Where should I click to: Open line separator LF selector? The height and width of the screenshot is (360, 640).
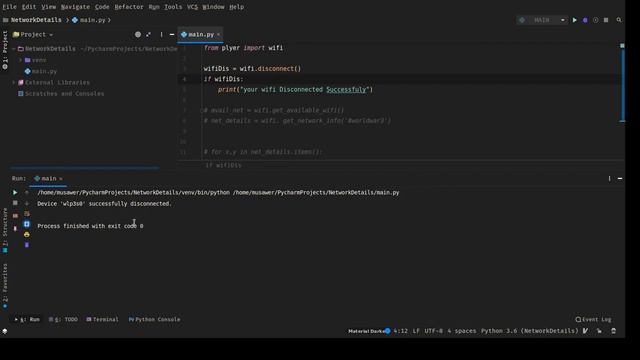pos(416,331)
